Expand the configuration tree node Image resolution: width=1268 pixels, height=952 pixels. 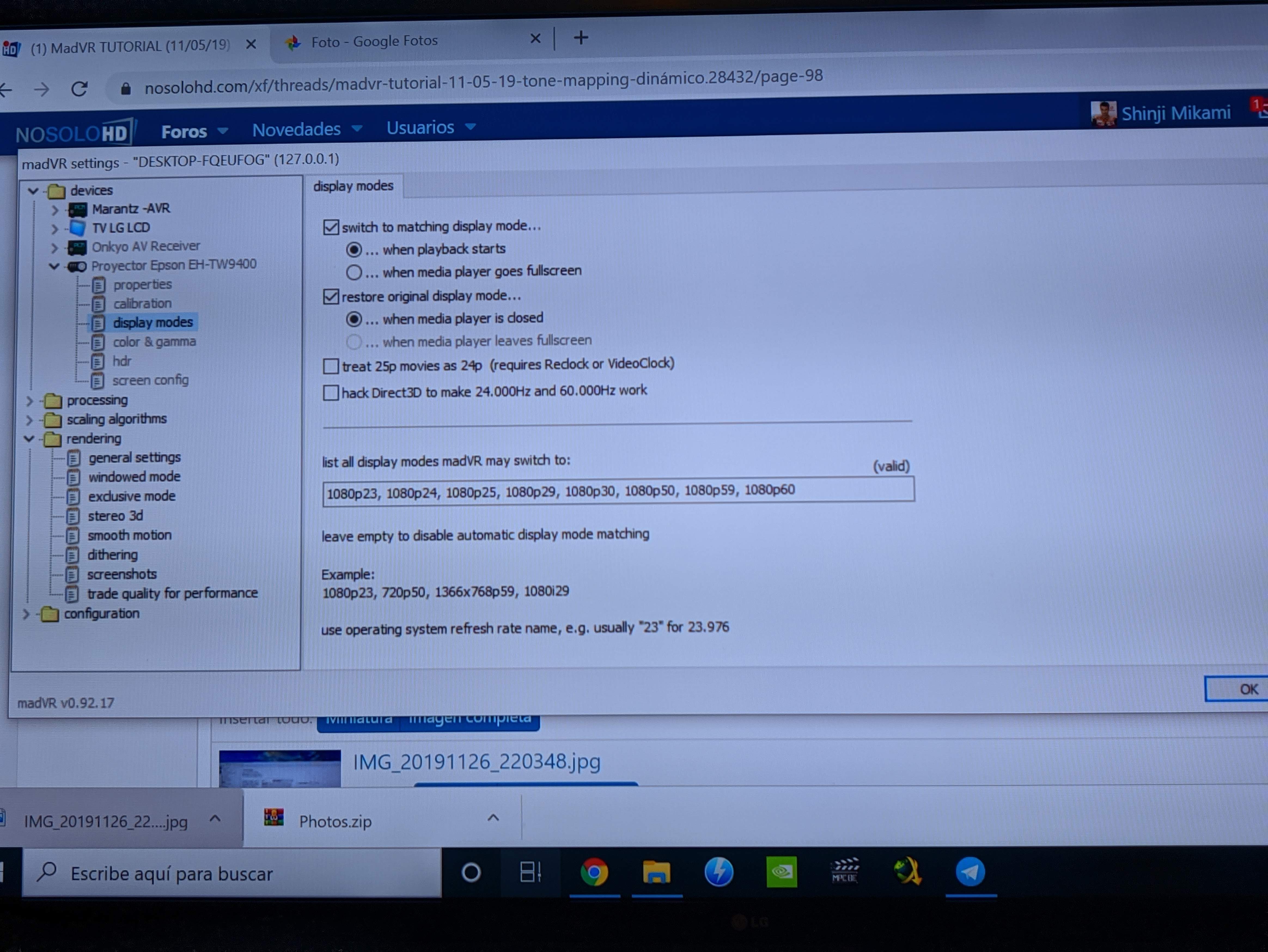(26, 614)
